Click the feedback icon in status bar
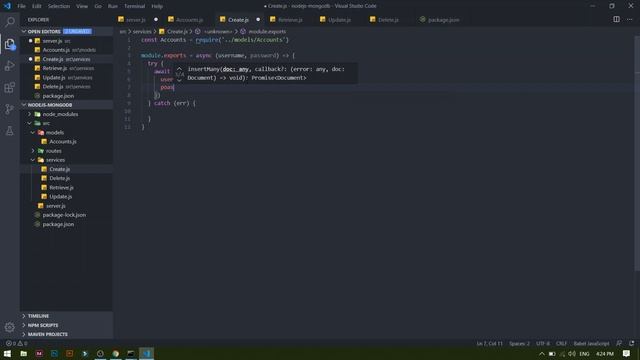The image size is (640, 360). (619, 343)
